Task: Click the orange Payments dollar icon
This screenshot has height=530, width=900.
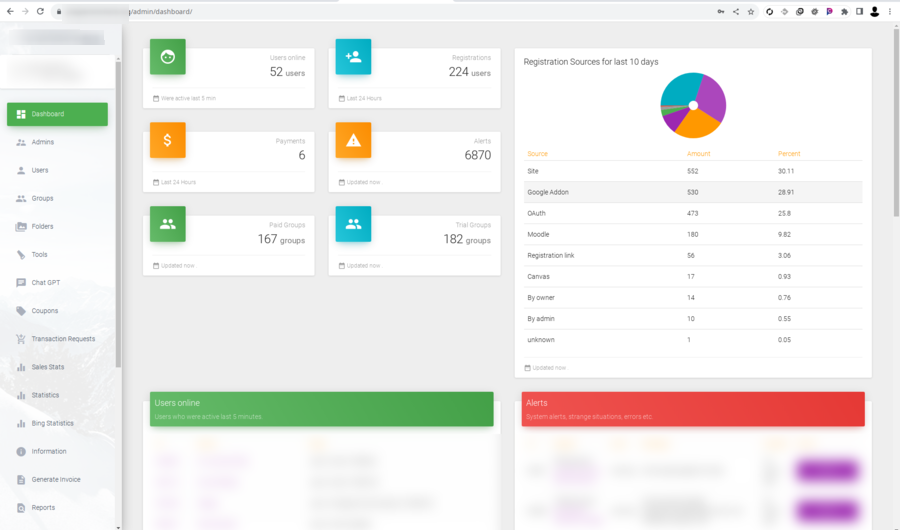Action: 168,140
